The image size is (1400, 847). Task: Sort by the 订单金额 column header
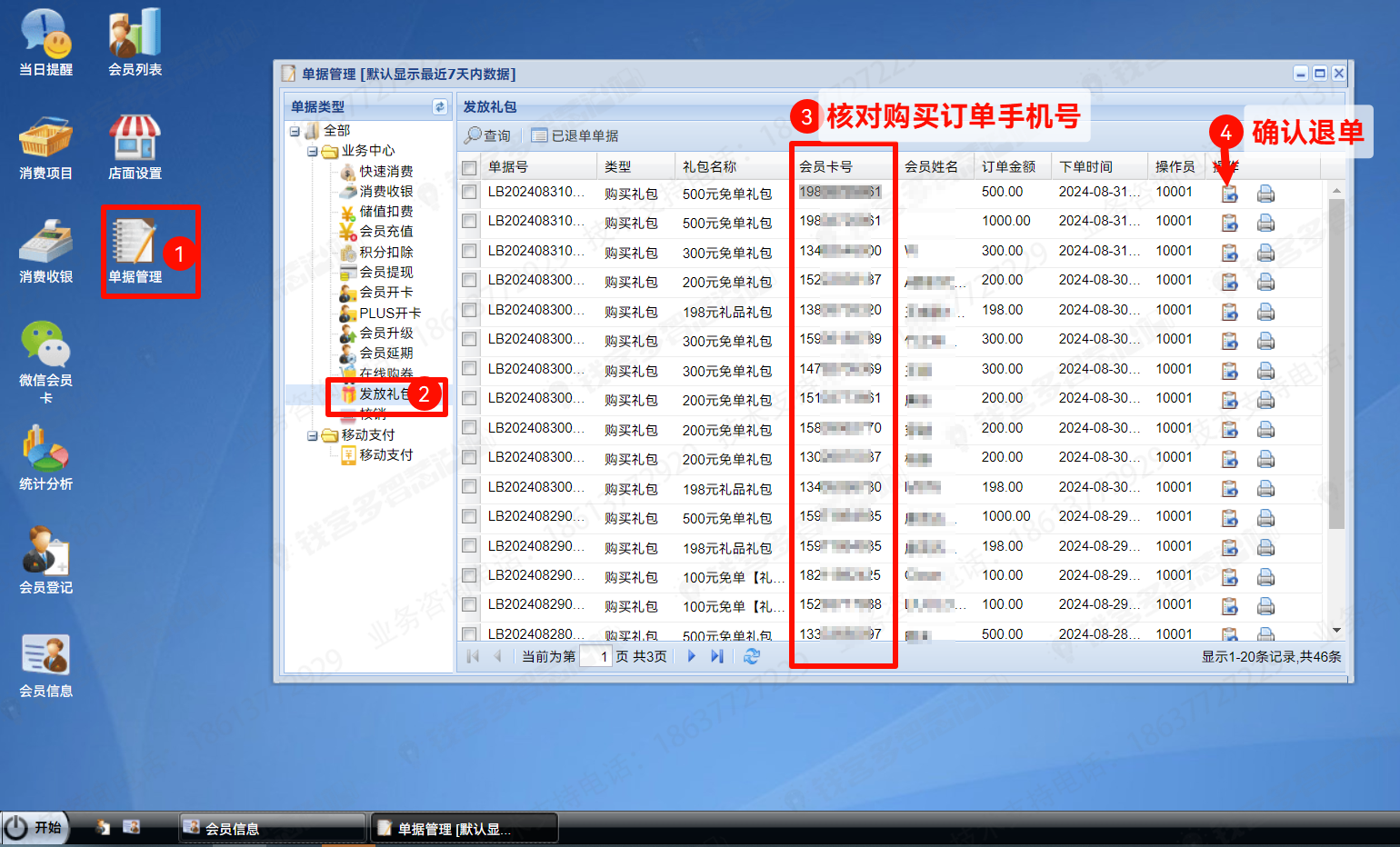pos(1013,166)
